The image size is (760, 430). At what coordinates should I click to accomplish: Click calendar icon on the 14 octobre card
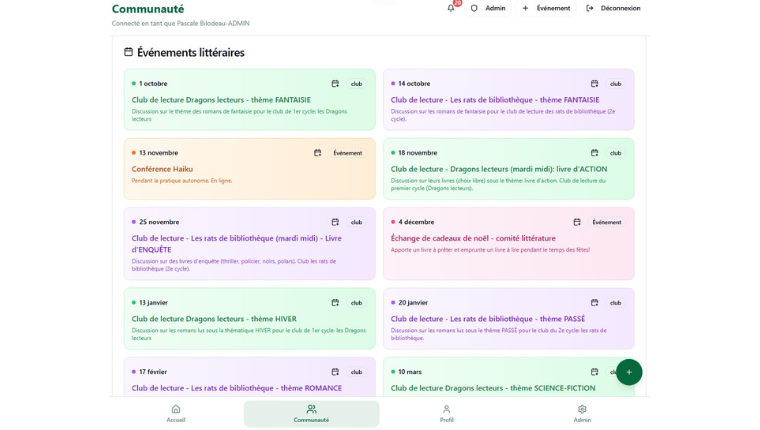coord(594,84)
